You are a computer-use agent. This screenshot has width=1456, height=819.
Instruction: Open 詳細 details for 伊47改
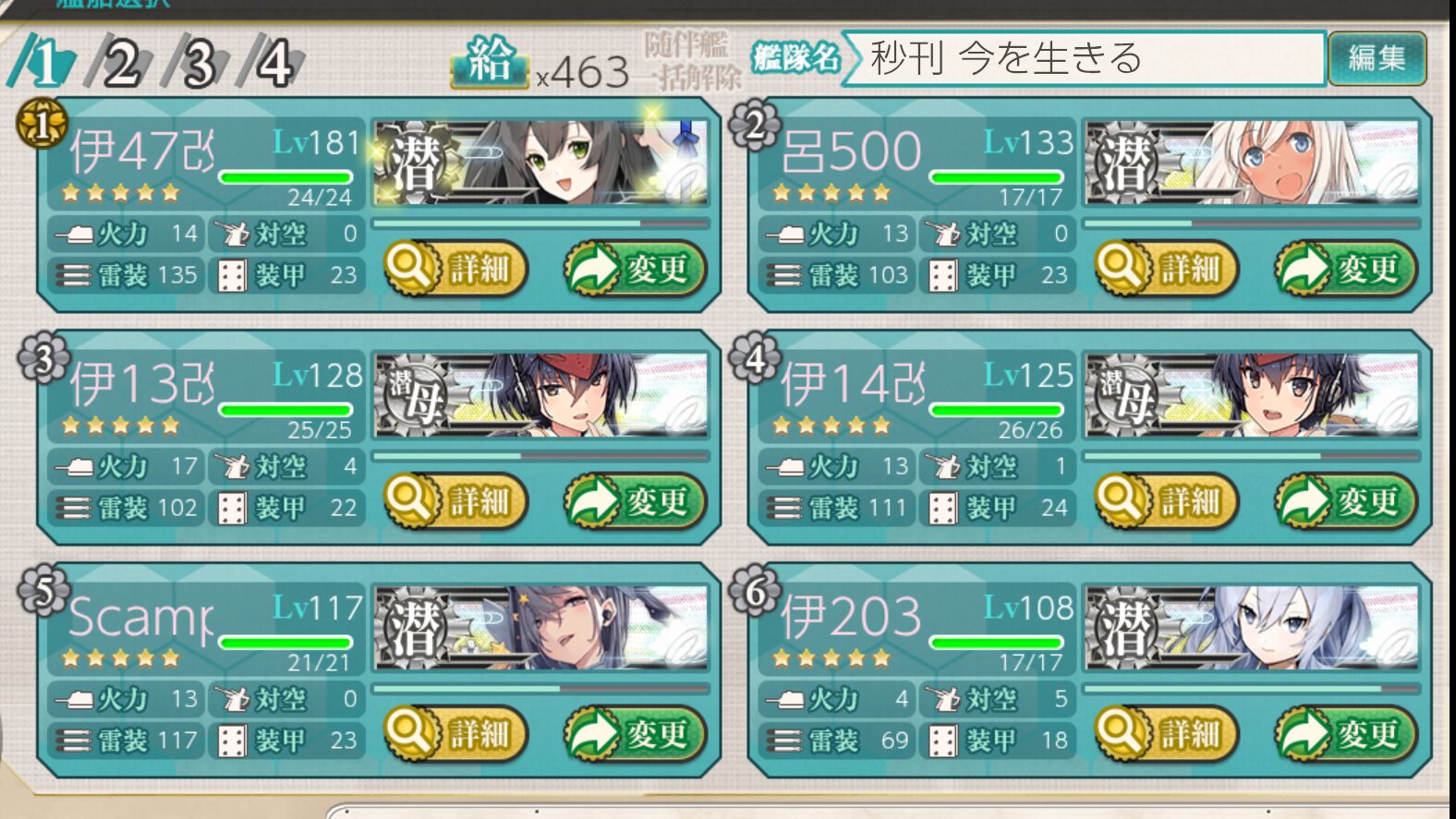point(455,269)
